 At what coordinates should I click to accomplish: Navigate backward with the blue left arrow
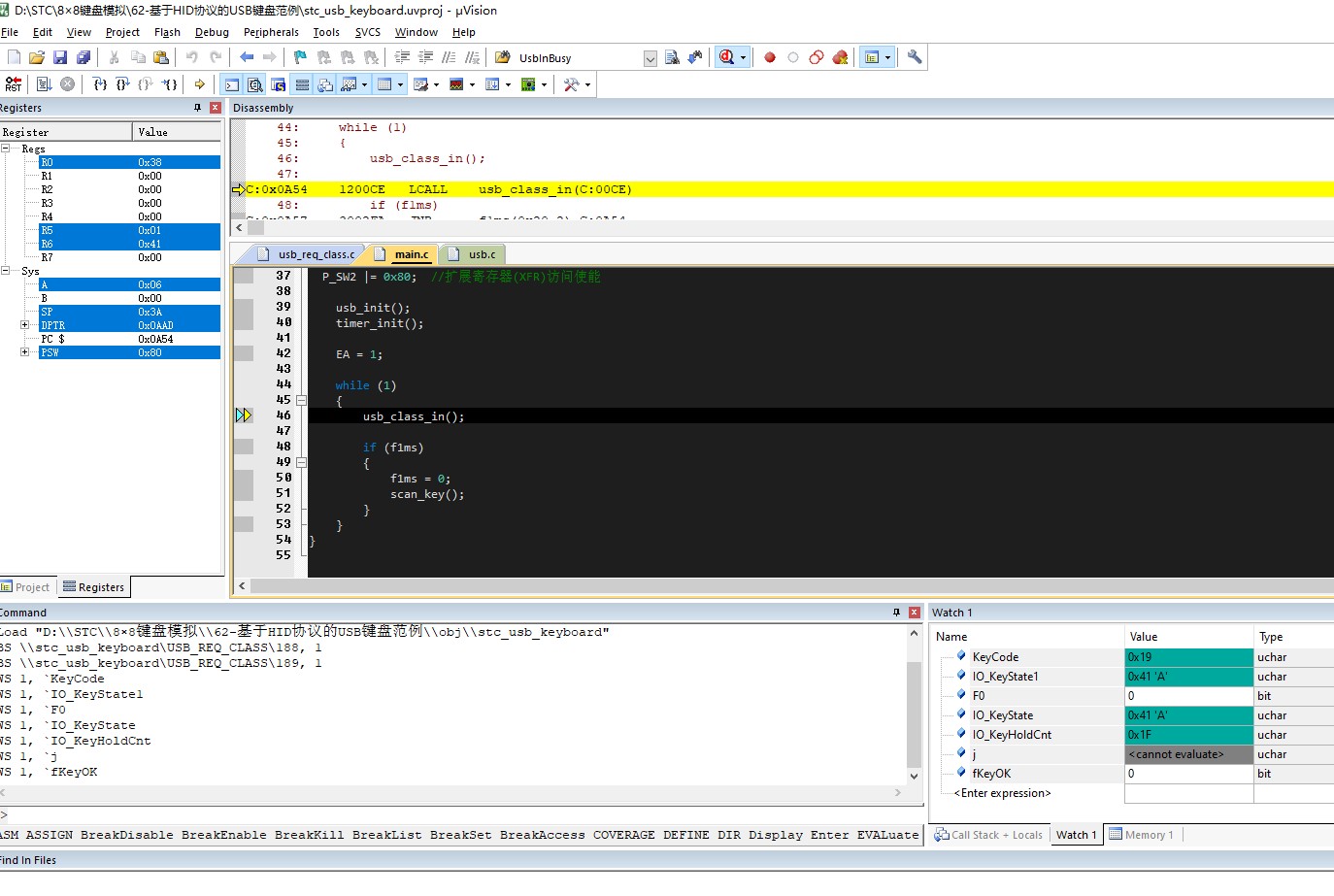tap(247, 57)
